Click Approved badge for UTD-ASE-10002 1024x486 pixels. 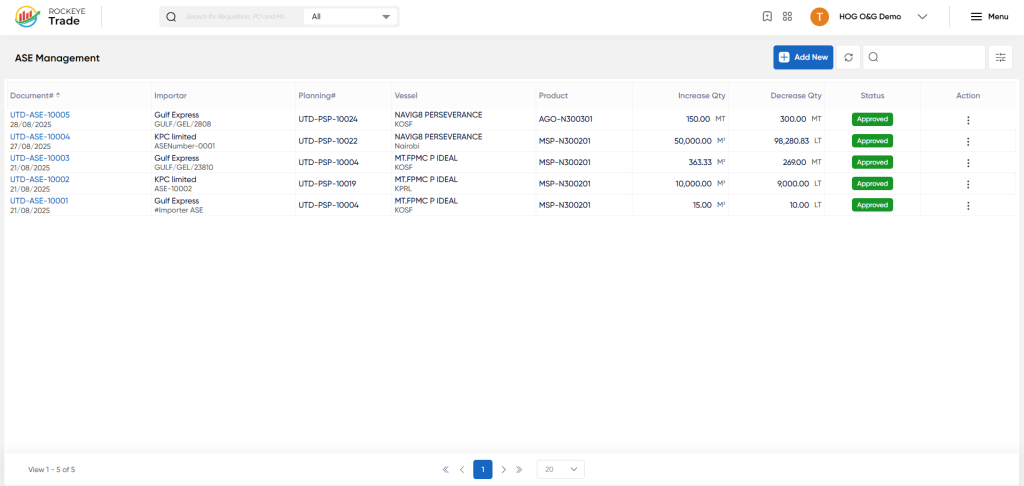coord(872,184)
